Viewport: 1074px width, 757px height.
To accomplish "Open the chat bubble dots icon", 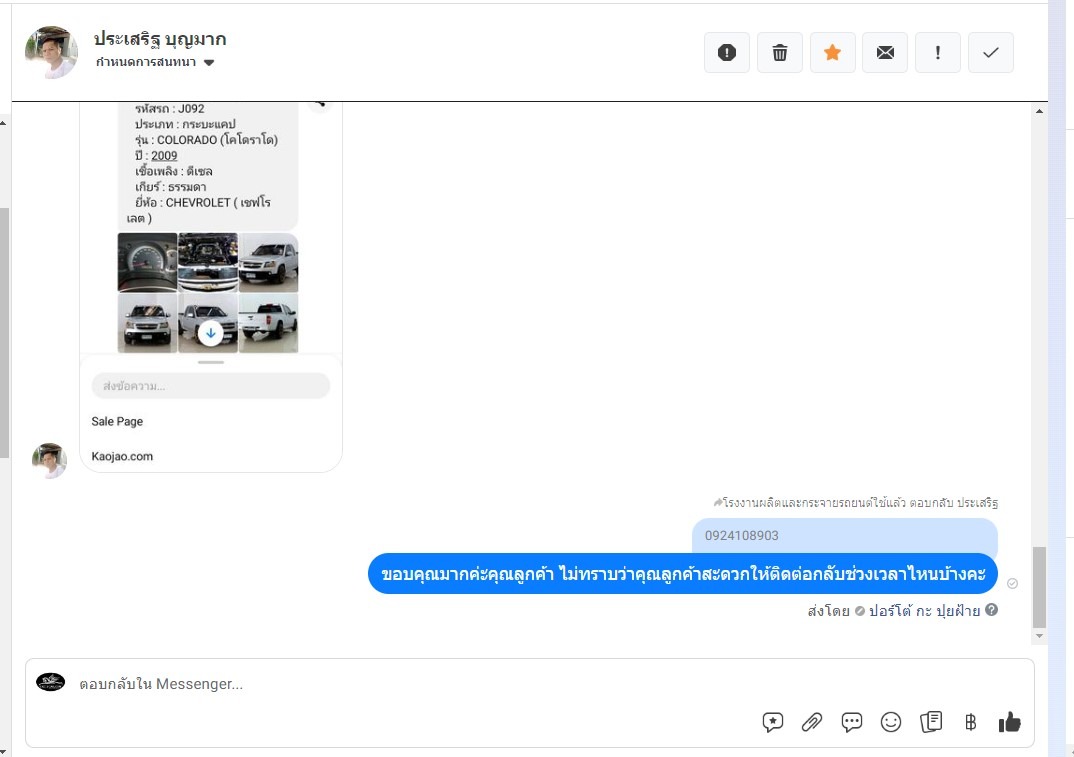I will pos(851,722).
